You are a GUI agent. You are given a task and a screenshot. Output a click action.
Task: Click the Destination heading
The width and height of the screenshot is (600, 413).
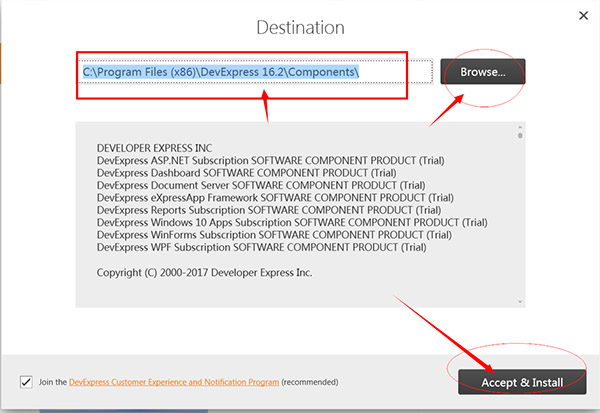(300, 28)
